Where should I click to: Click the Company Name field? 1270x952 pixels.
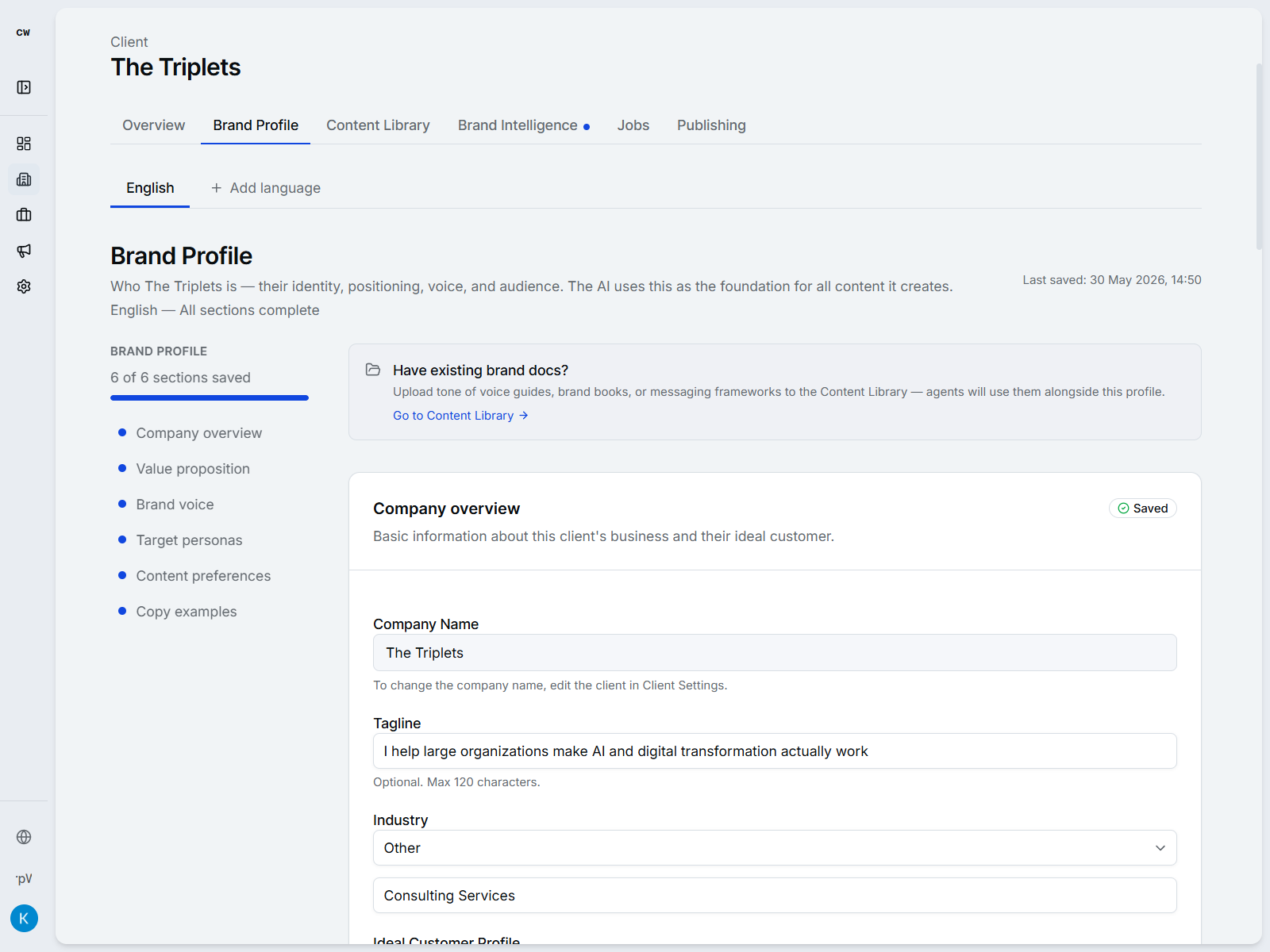coord(775,652)
